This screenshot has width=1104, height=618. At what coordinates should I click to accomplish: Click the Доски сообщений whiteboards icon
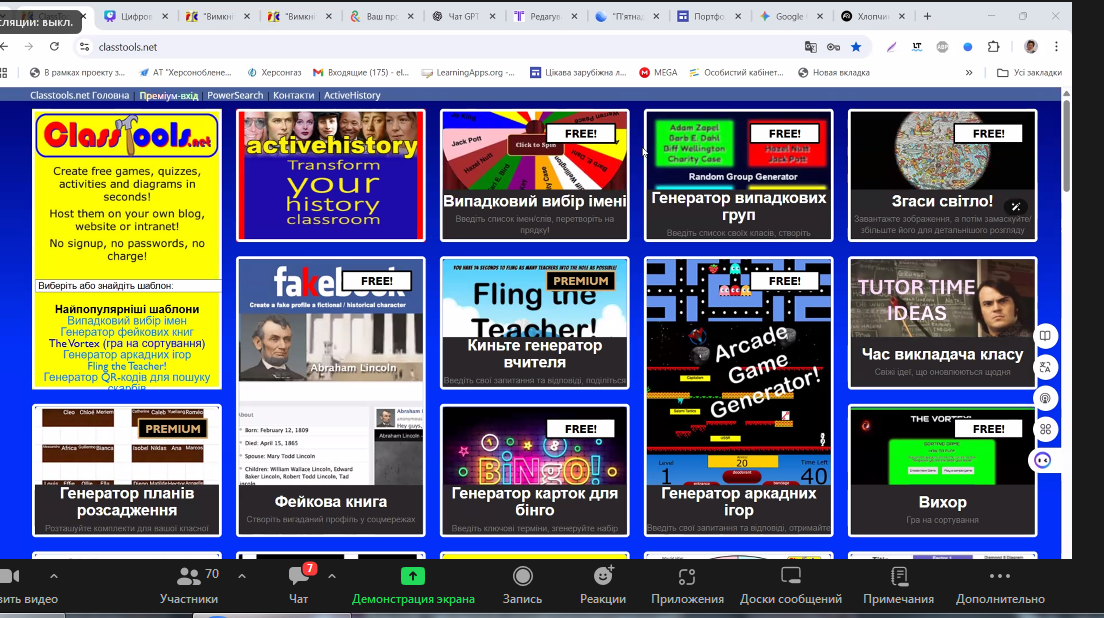click(x=790, y=576)
